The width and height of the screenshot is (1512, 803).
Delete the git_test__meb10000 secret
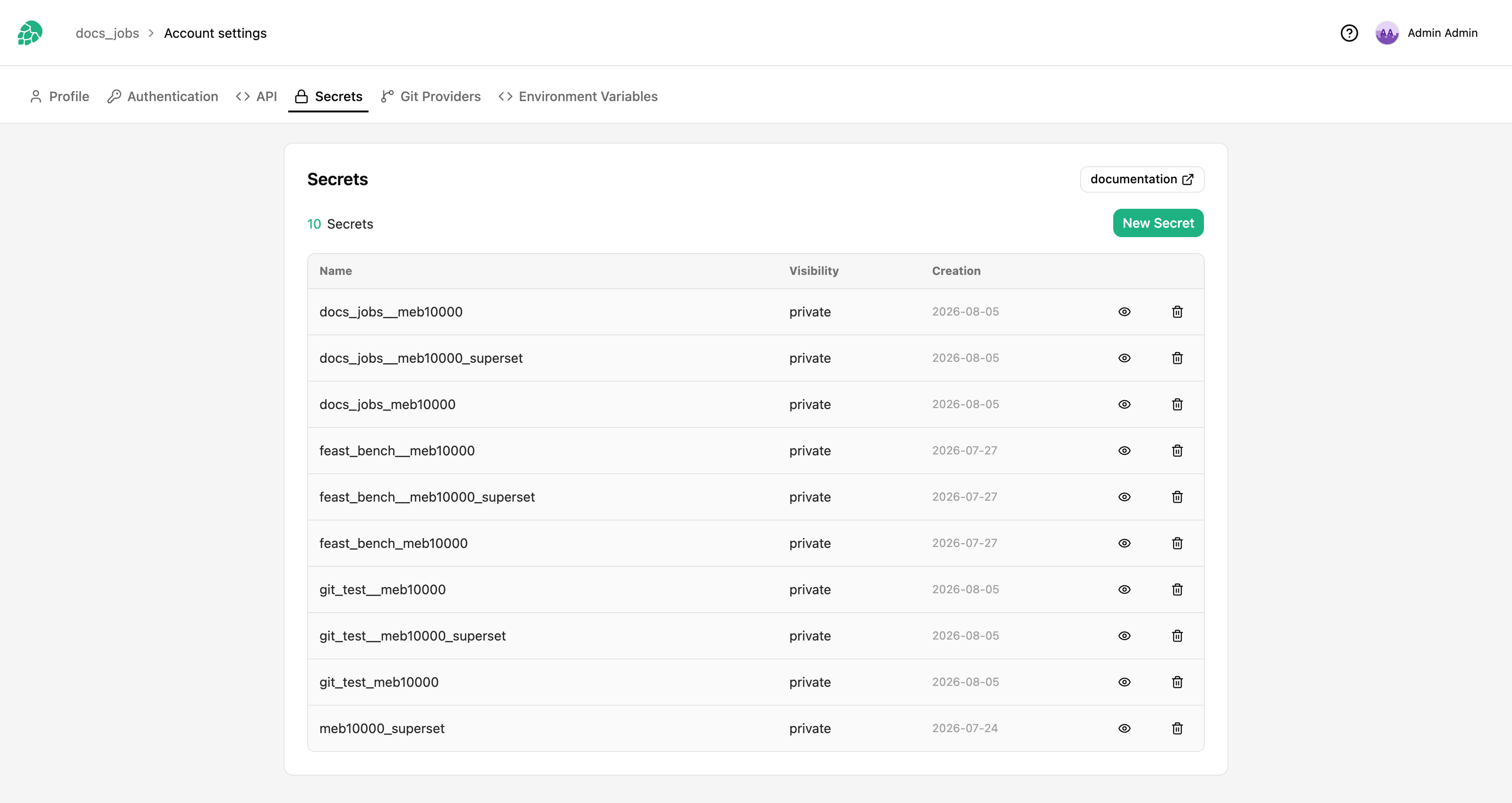(1177, 589)
